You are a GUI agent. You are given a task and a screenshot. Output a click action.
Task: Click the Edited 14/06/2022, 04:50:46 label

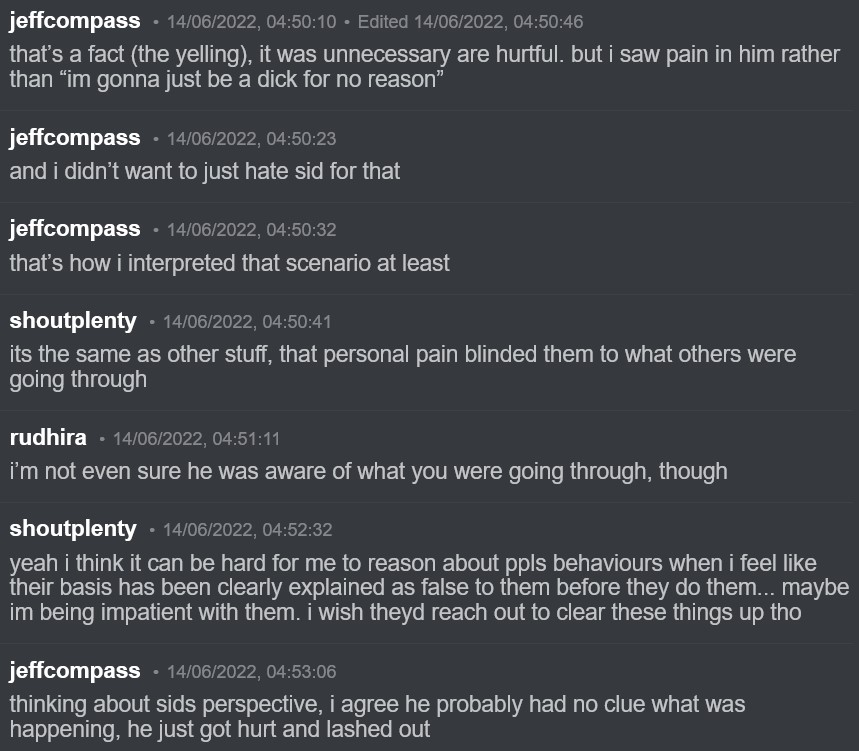(x=470, y=22)
